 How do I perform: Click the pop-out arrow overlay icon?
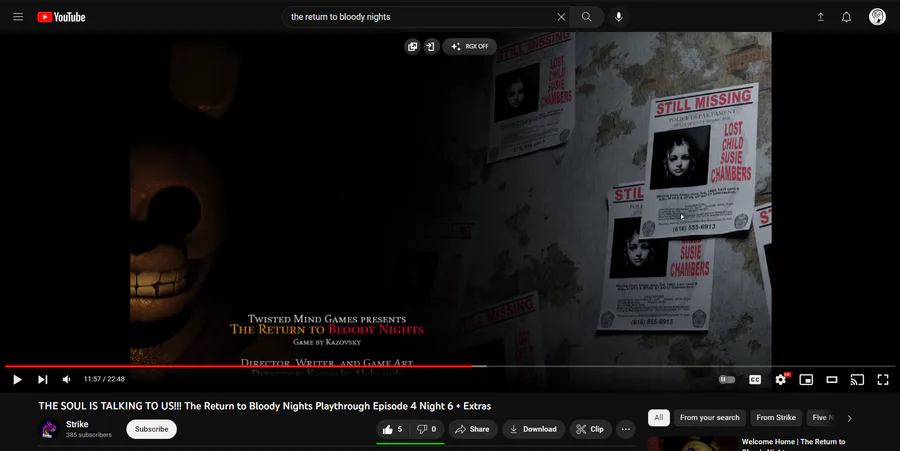[x=431, y=46]
